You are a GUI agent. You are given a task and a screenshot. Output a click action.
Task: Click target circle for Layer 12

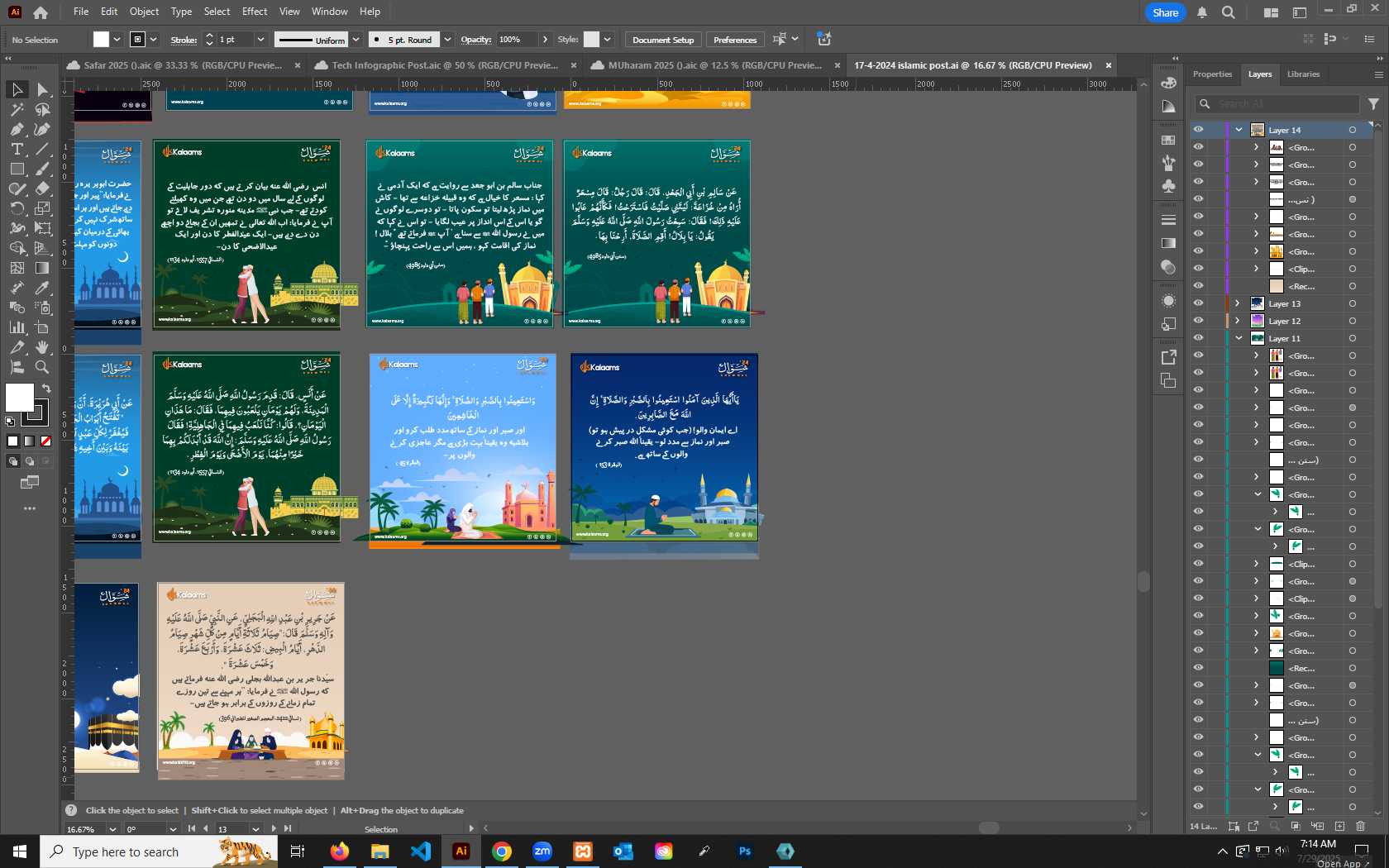(1353, 321)
